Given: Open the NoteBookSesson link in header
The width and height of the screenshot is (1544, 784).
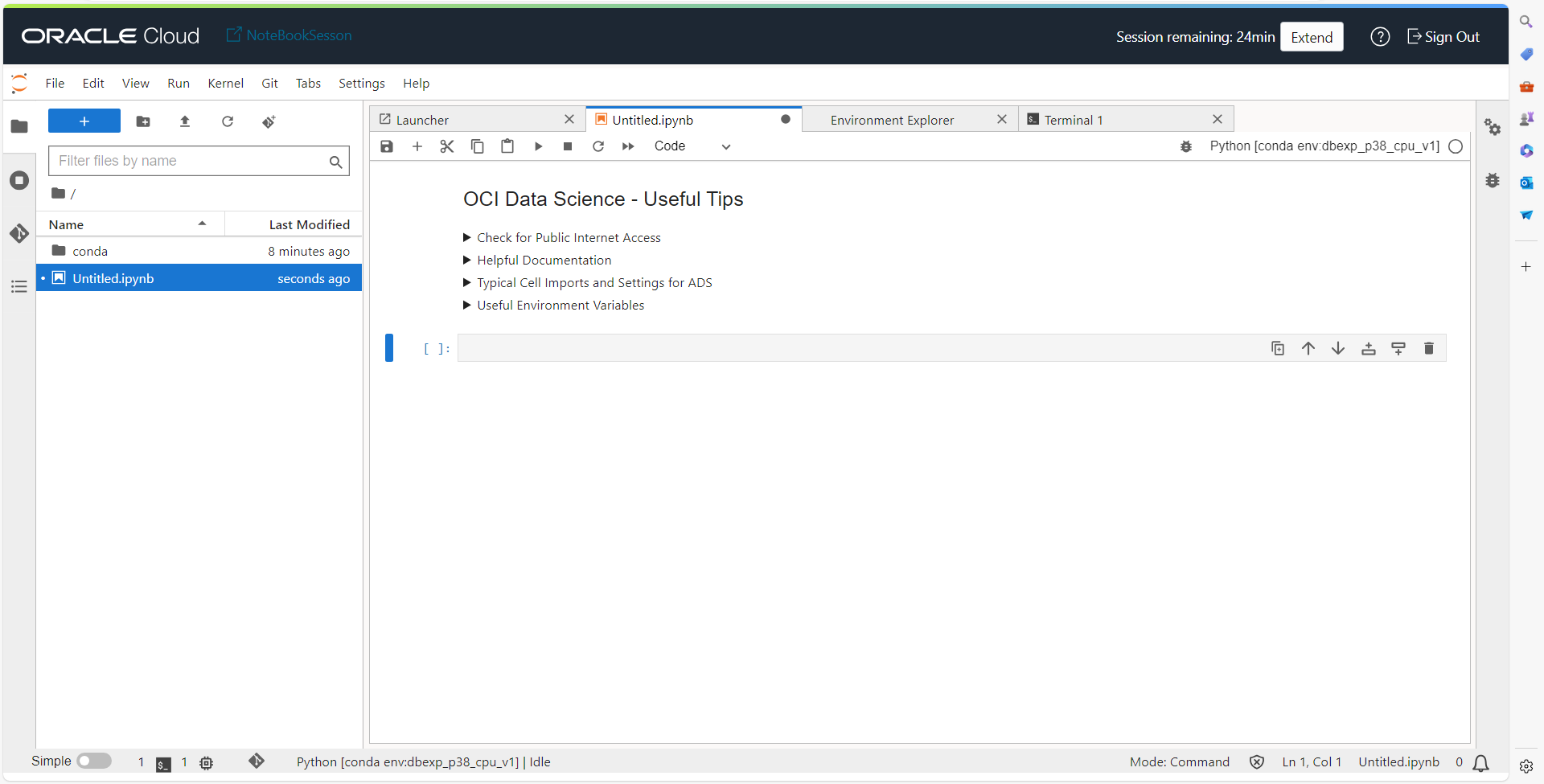Looking at the screenshot, I should pos(289,35).
